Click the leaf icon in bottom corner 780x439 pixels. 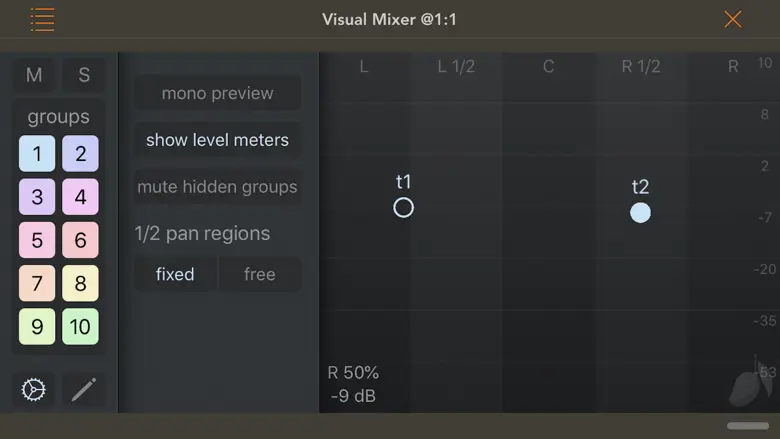pyautogui.click(x=746, y=384)
